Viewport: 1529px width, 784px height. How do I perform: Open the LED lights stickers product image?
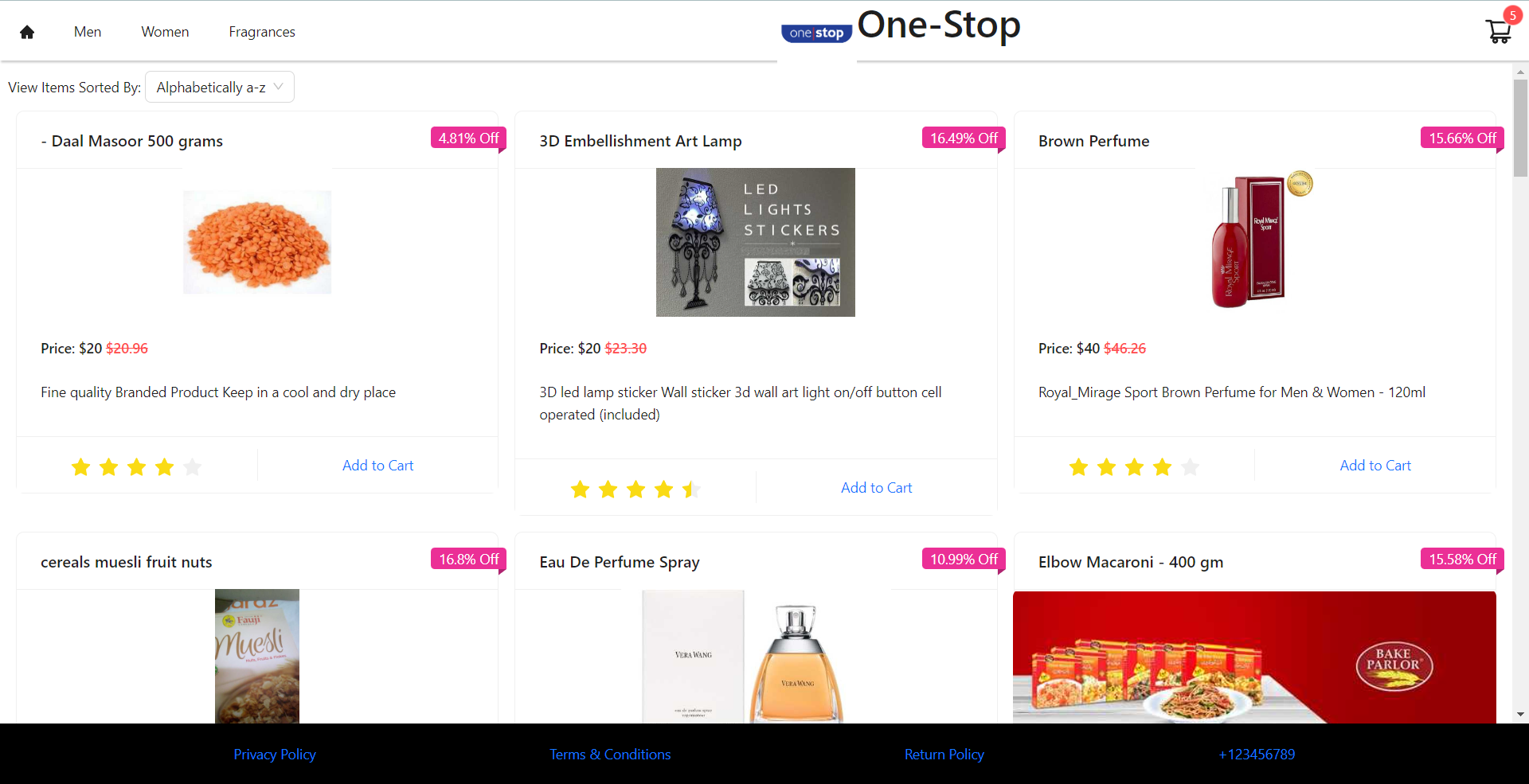(755, 242)
